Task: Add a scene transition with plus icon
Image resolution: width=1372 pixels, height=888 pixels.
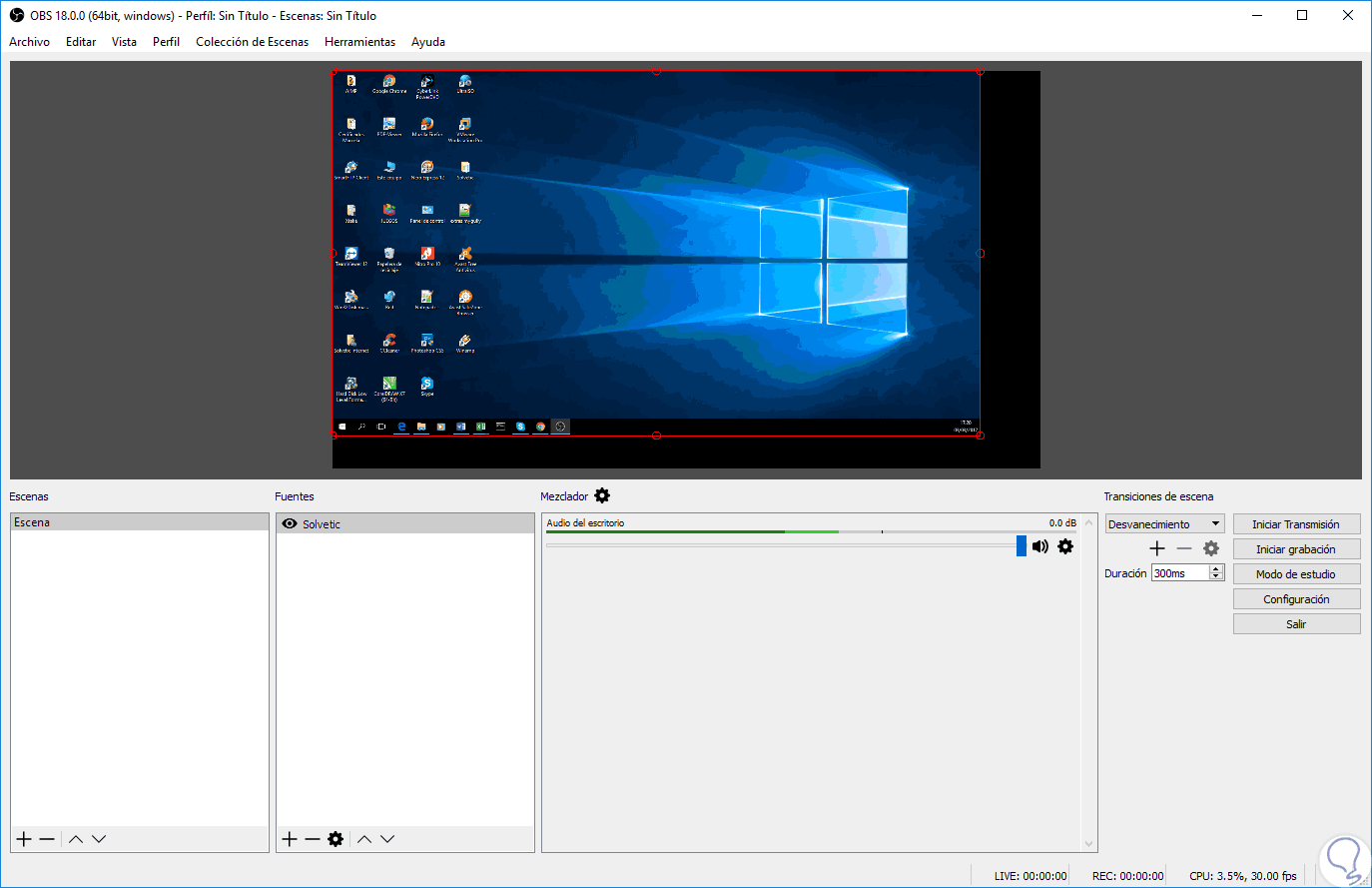Action: [x=1157, y=548]
